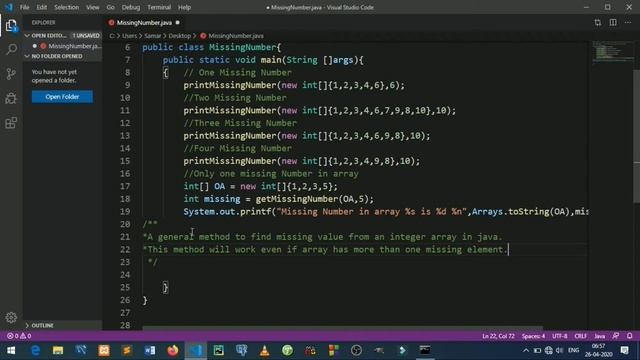Open the Debug menu
The image size is (640, 360).
tap(131, 7)
